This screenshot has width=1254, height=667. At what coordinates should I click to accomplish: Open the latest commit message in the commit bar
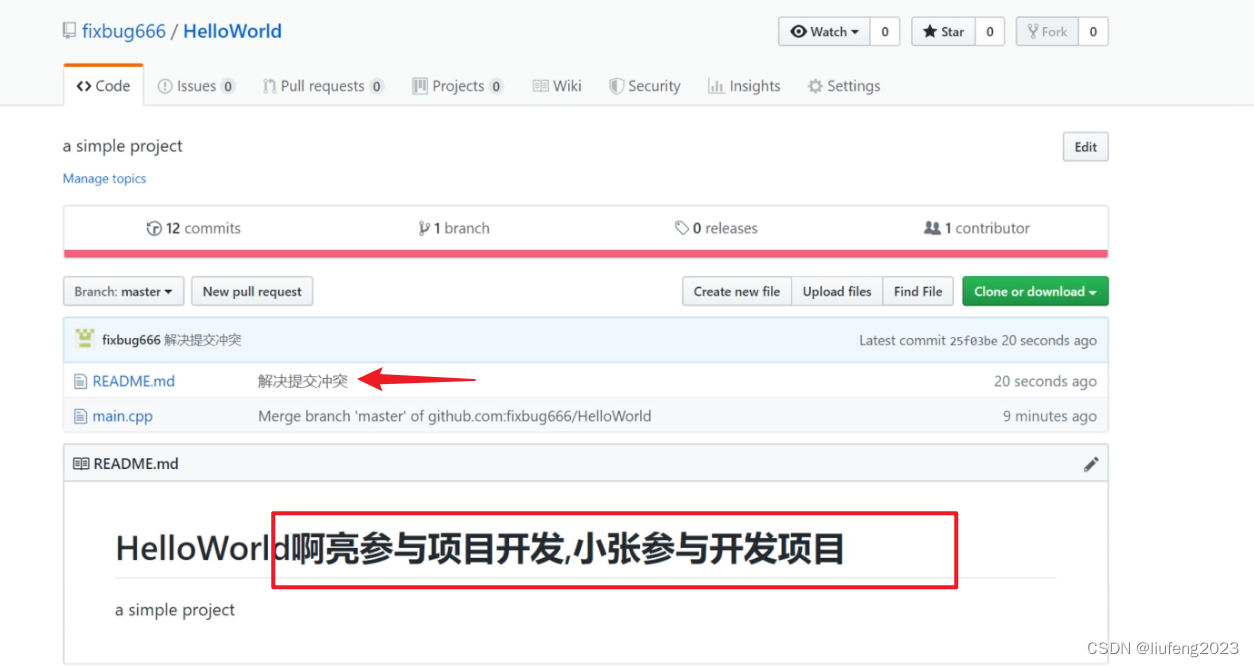[203, 340]
